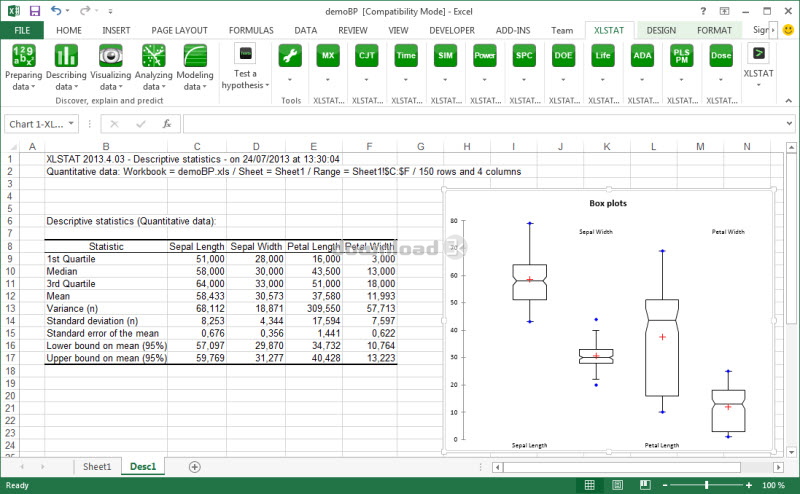Click the XLSTAT SIM icon

[445, 56]
